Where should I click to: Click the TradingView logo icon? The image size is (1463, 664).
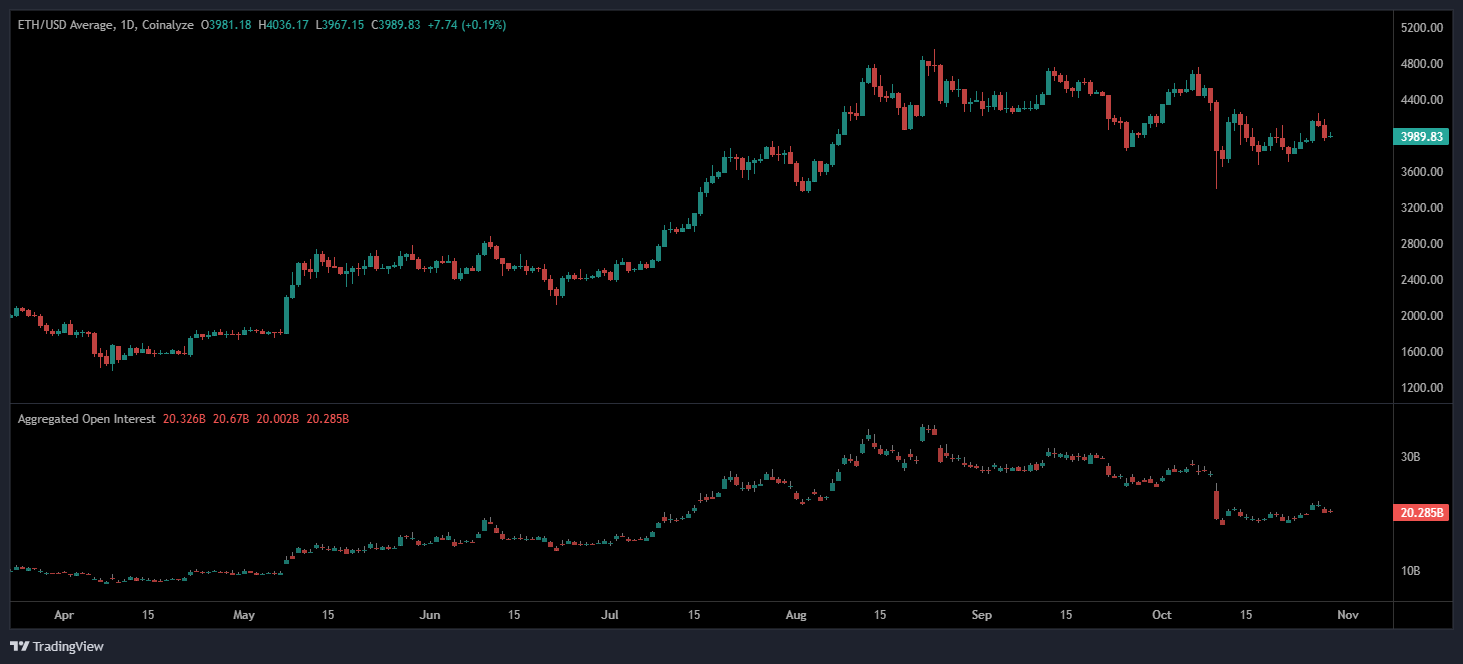click(19, 646)
